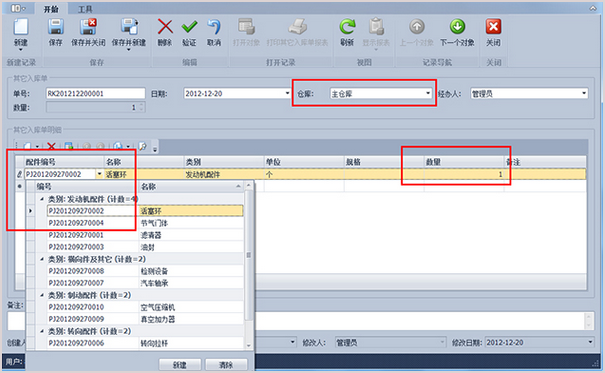Click the 单号 order number input field
Viewport: 605px width, 373px height.
pos(96,93)
